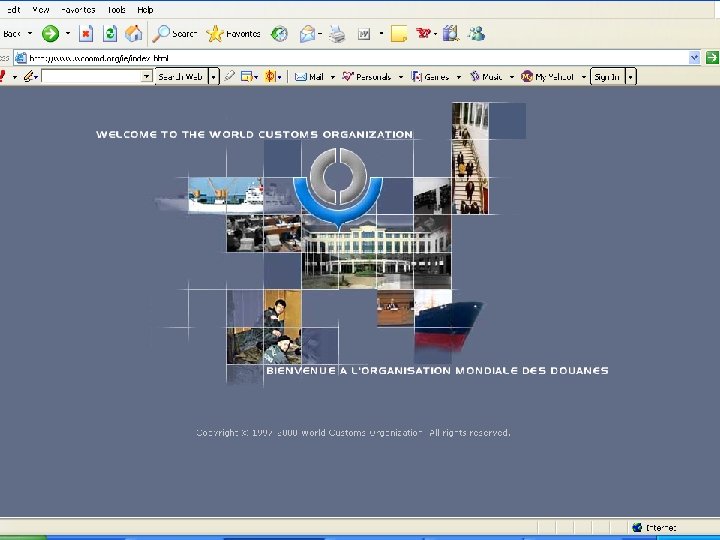Image resolution: width=720 pixels, height=540 pixels.
Task: Click the Personals toolbar button
Action: 367,77
